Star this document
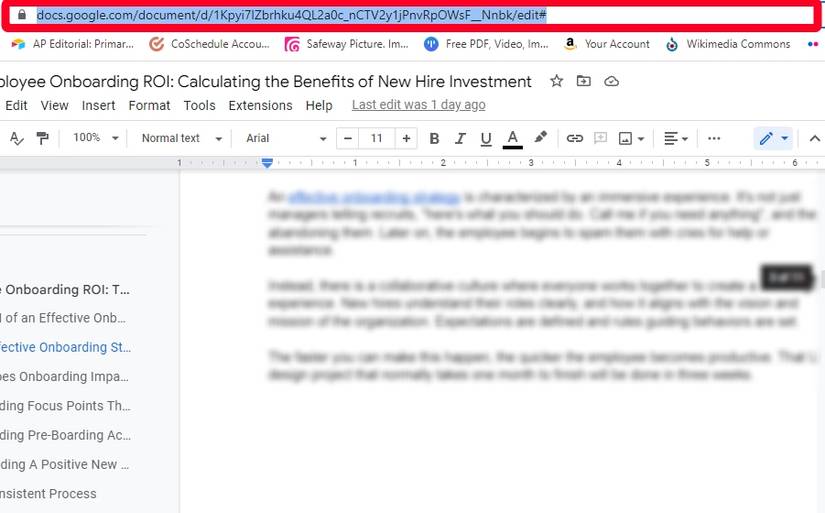825x513 pixels. (556, 81)
